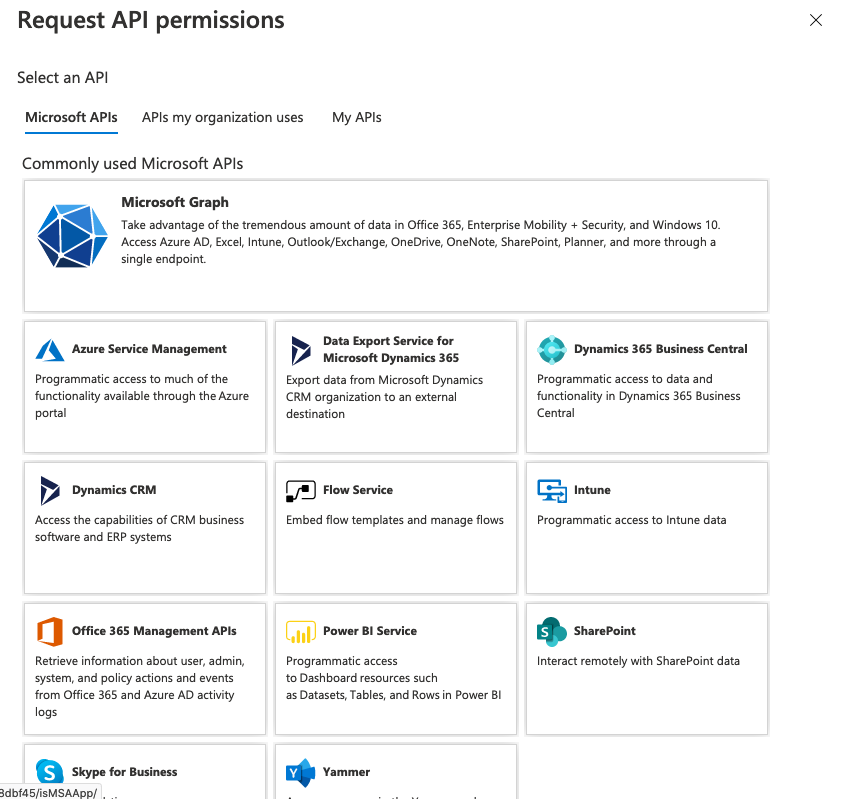Click the Azure Service Management icon

(x=50, y=350)
